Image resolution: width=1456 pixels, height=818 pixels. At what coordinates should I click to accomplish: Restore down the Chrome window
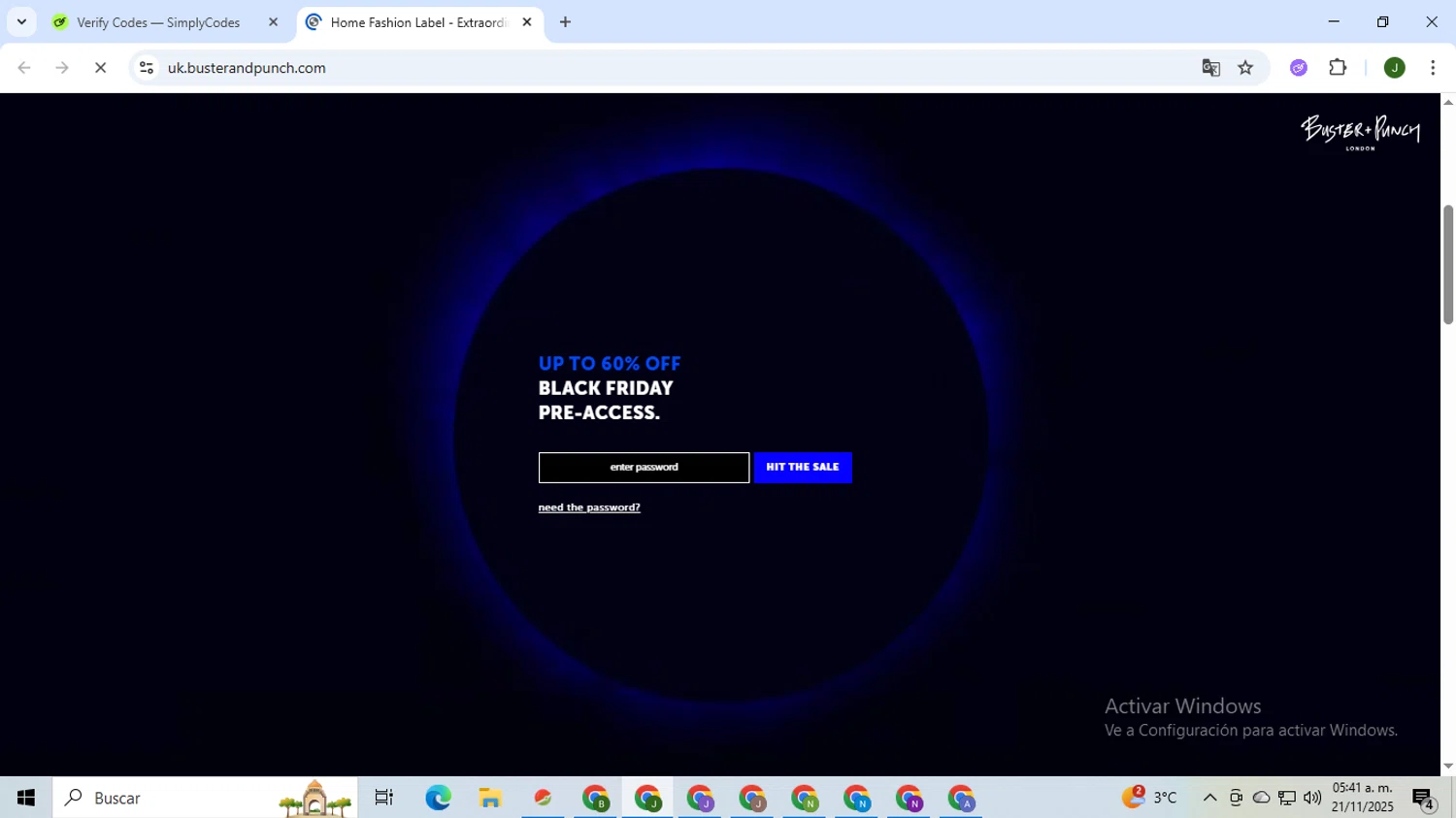pos(1382,21)
